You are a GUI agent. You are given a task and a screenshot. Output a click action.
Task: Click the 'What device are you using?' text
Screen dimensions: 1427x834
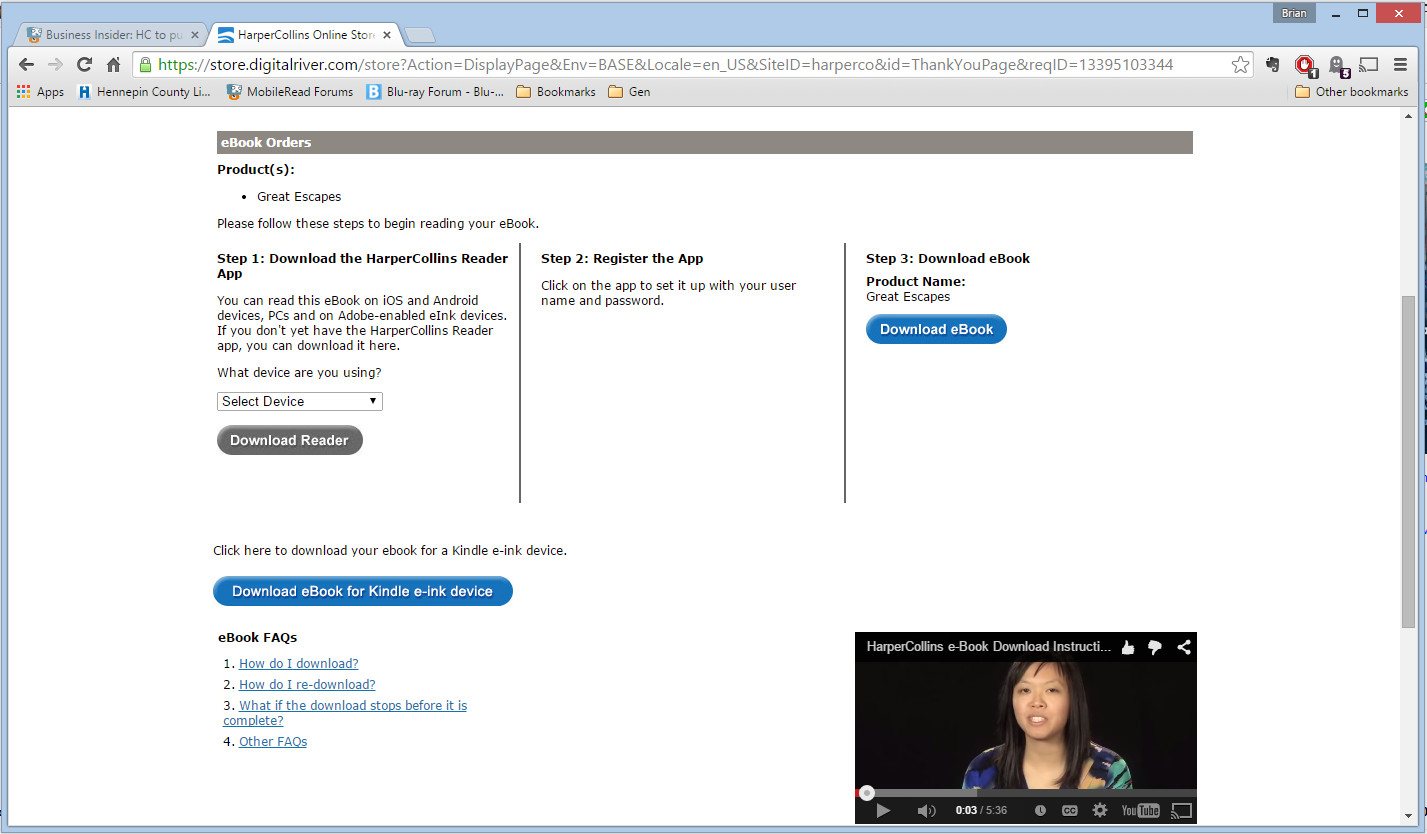(299, 373)
